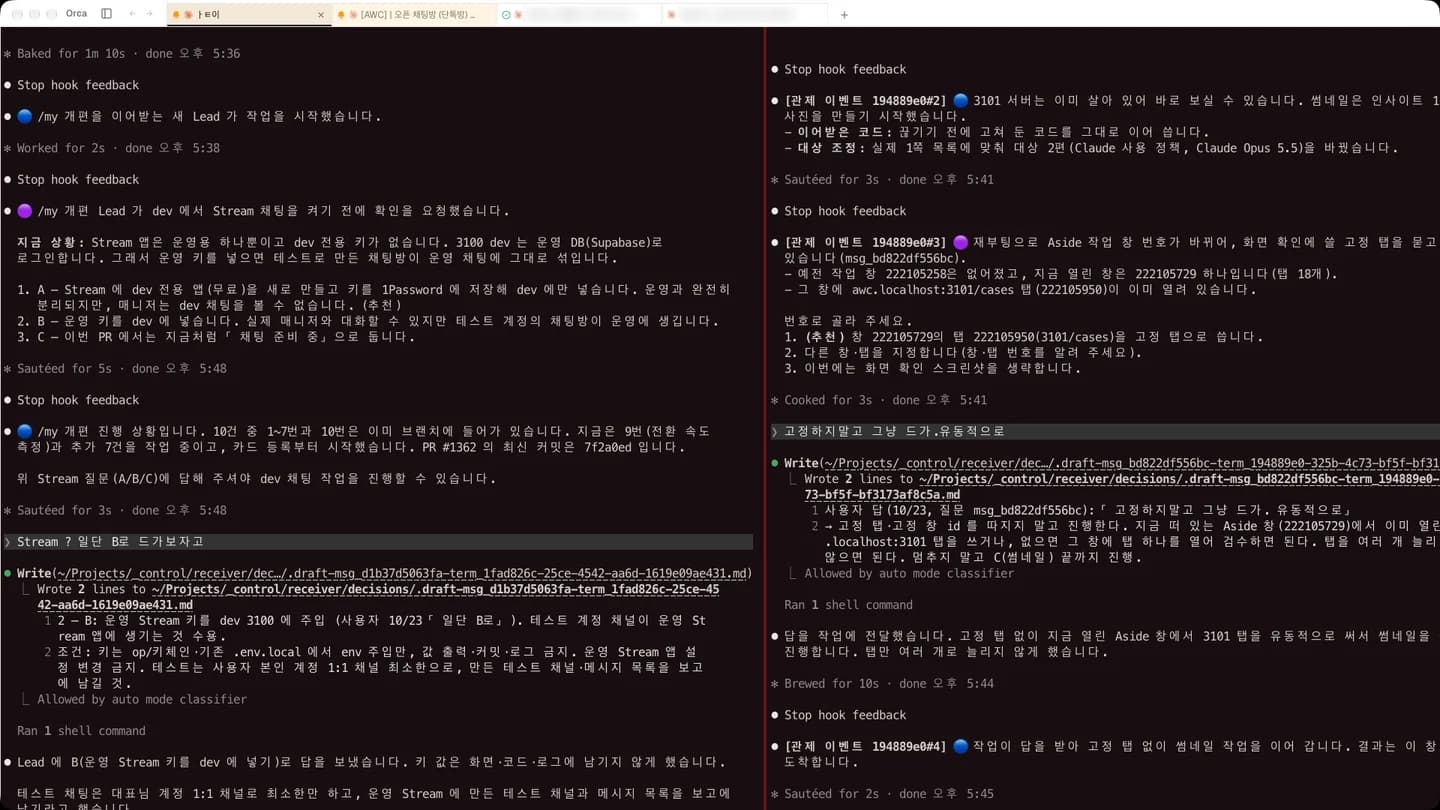This screenshot has height=810, width=1440.
Task: Open a new tab with the plus icon
Action: 844,15
